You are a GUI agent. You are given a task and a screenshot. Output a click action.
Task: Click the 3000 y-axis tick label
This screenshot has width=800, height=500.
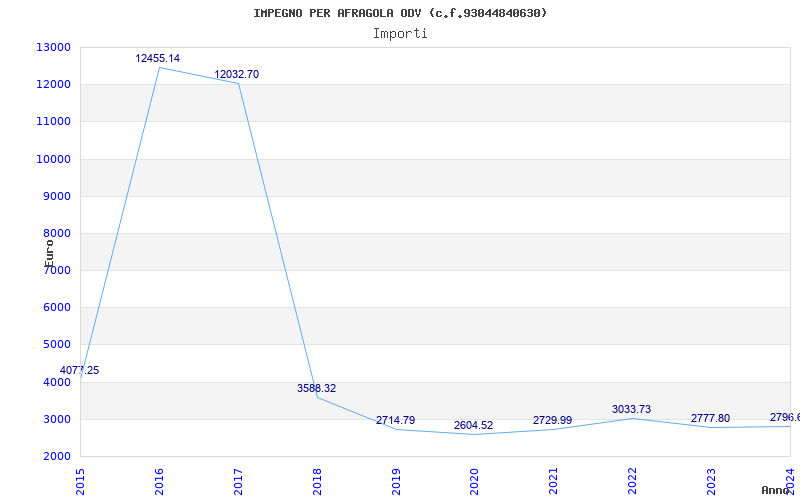(x=56, y=419)
